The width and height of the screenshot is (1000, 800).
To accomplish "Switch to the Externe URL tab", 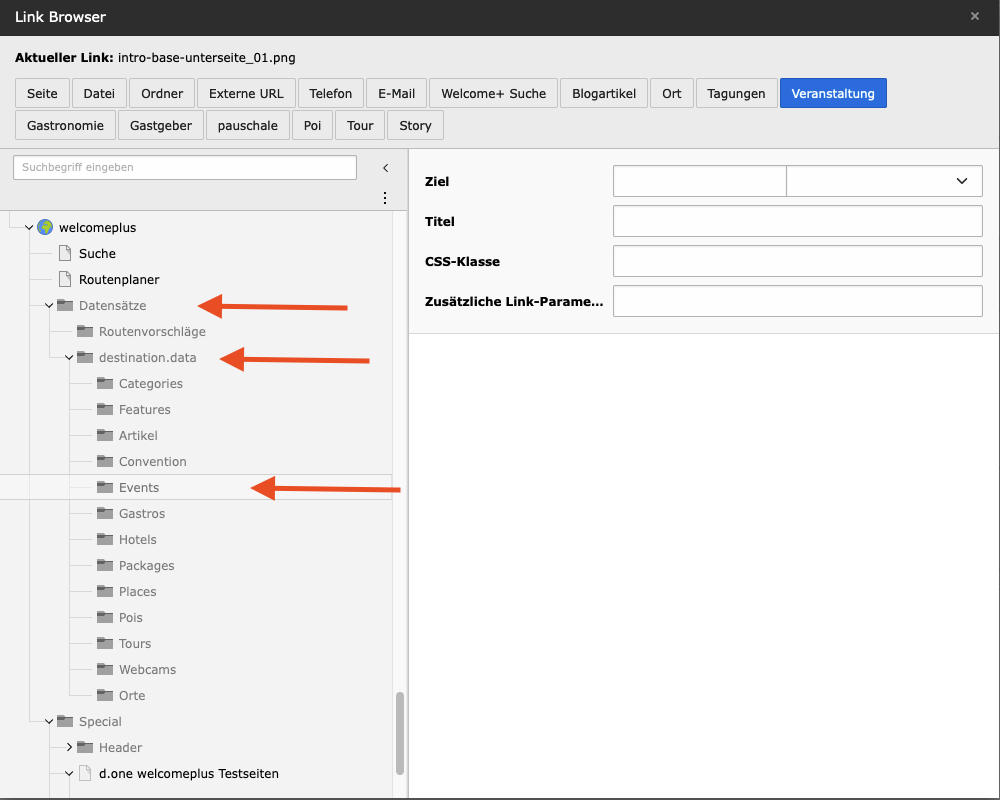I will coord(246,93).
